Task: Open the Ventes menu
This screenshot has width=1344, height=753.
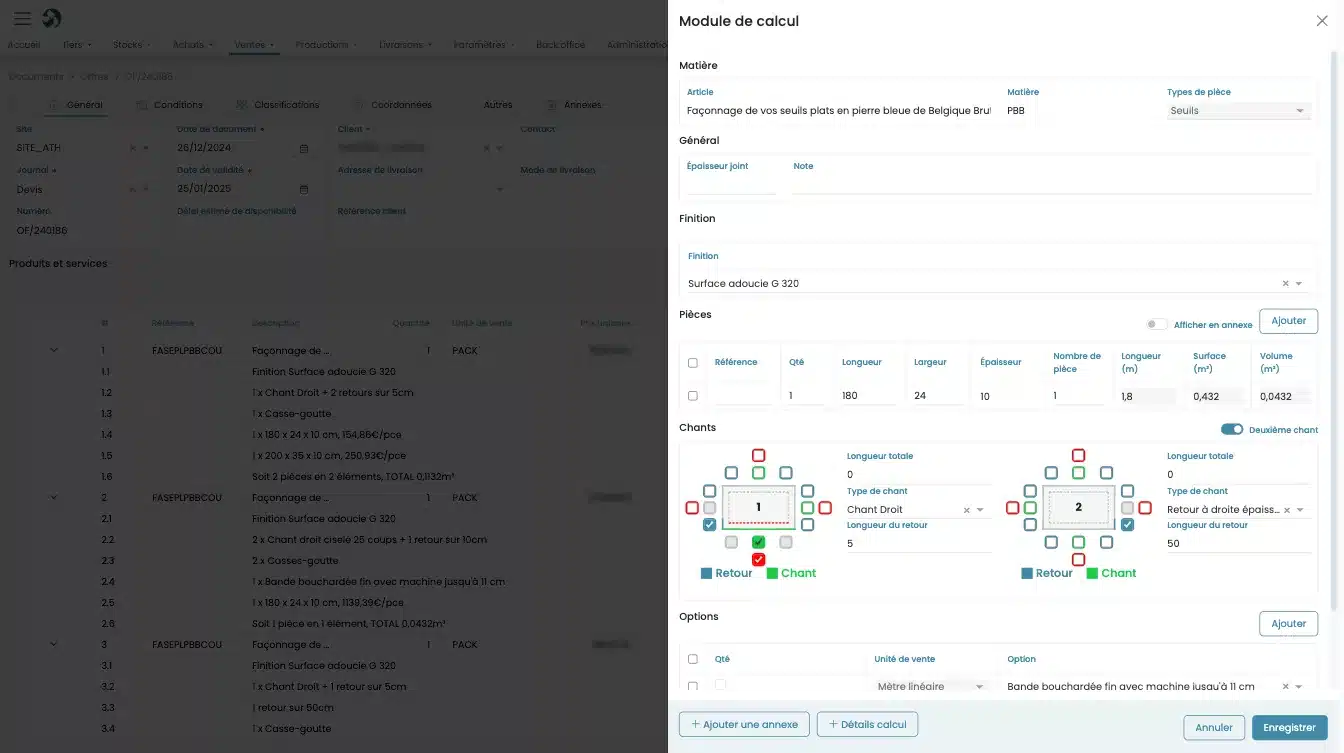Action: click(254, 45)
